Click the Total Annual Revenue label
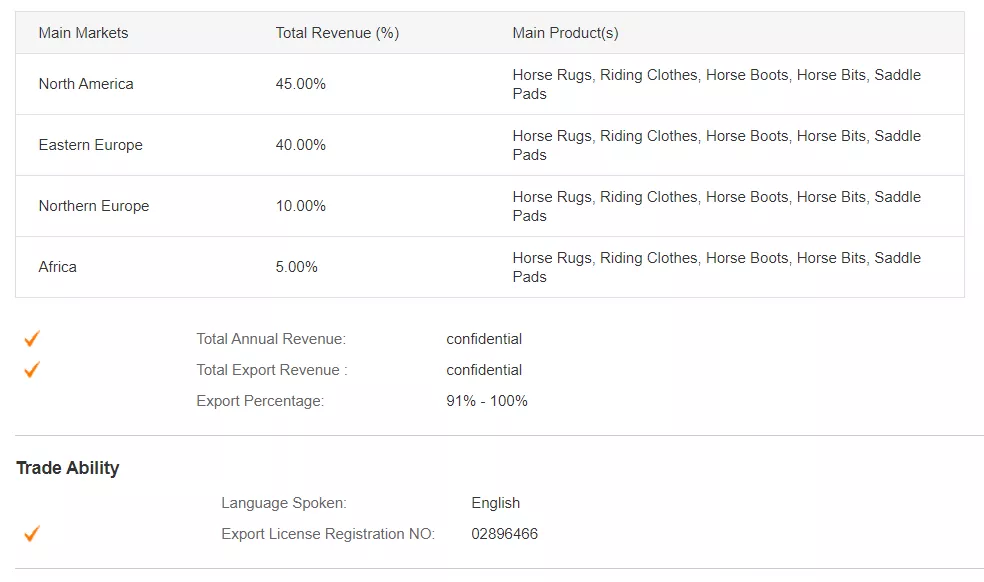The image size is (984, 582). [271, 339]
